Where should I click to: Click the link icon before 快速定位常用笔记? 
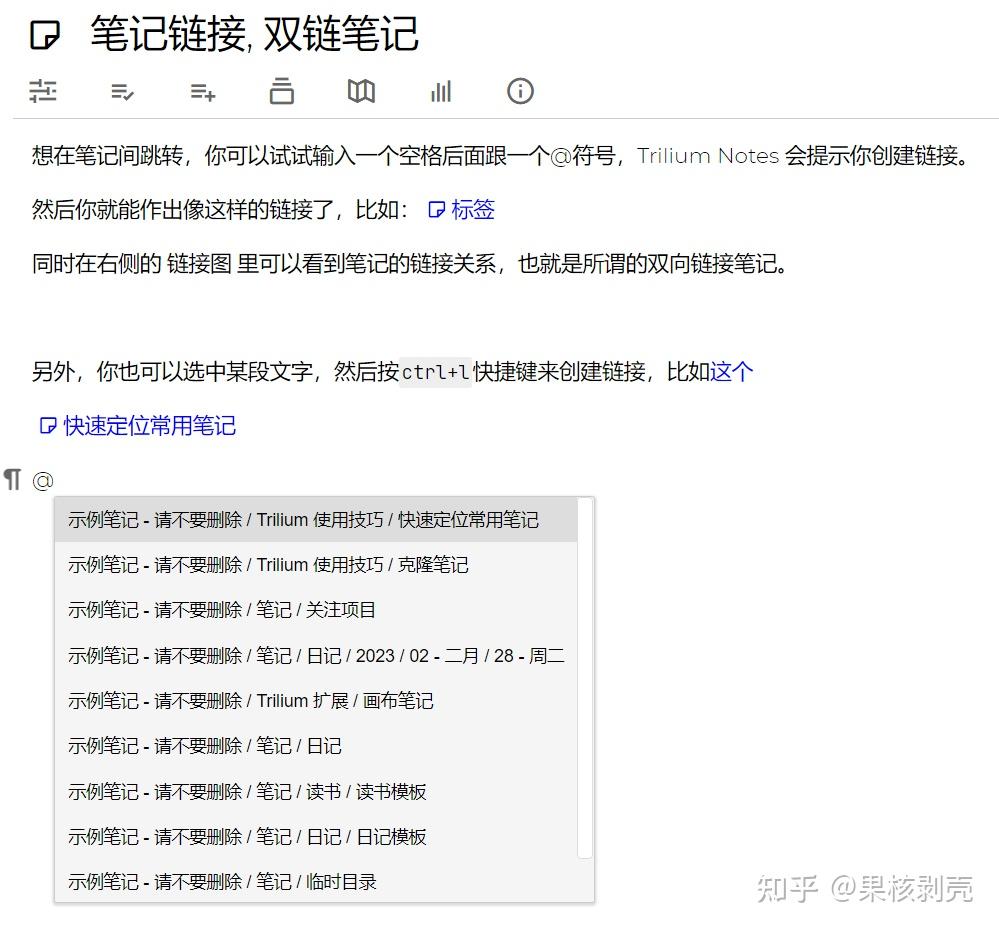47,425
